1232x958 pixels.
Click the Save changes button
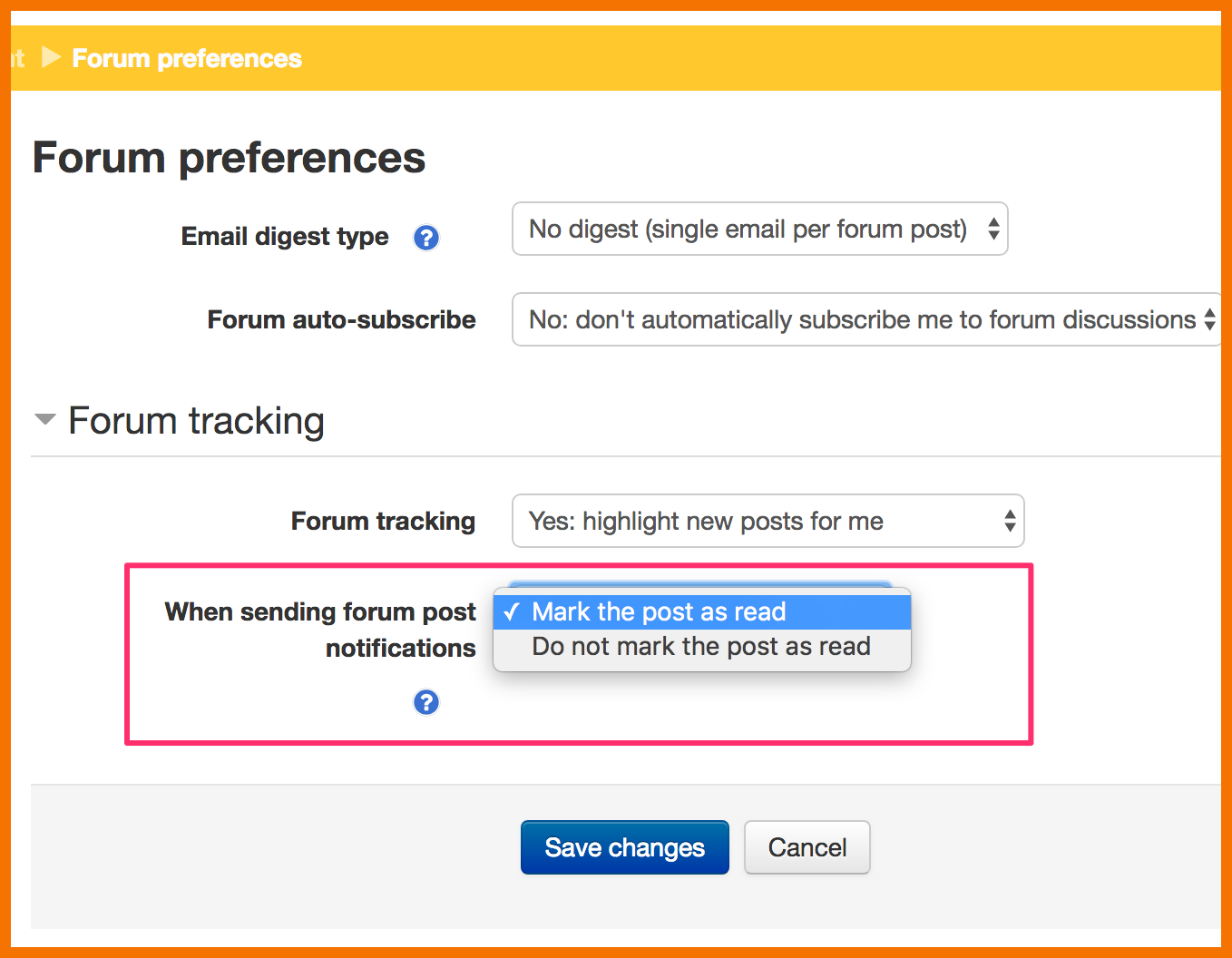pyautogui.click(x=625, y=847)
